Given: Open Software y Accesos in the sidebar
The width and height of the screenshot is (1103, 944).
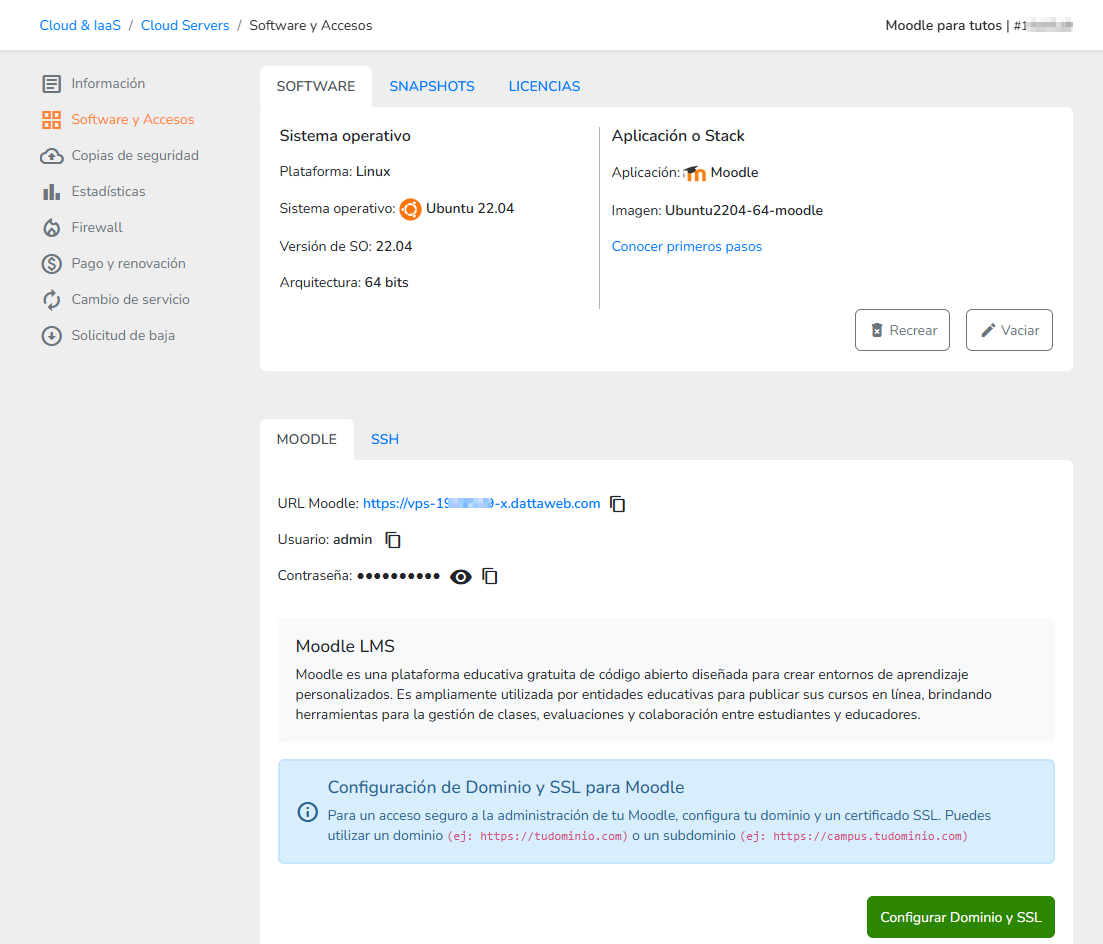Looking at the screenshot, I should click(x=133, y=120).
